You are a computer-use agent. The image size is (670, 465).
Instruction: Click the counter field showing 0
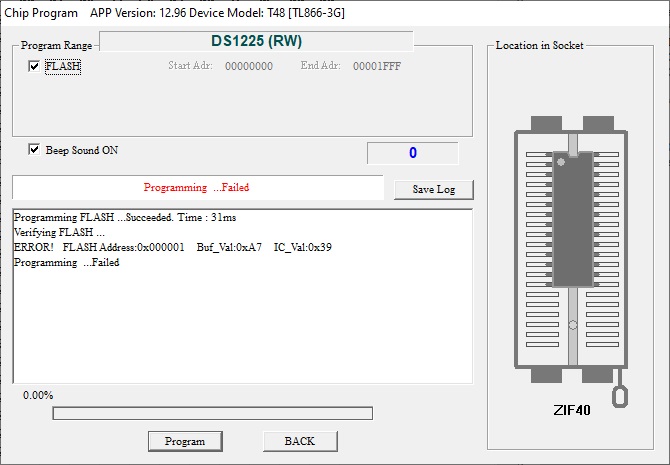[x=412, y=153]
